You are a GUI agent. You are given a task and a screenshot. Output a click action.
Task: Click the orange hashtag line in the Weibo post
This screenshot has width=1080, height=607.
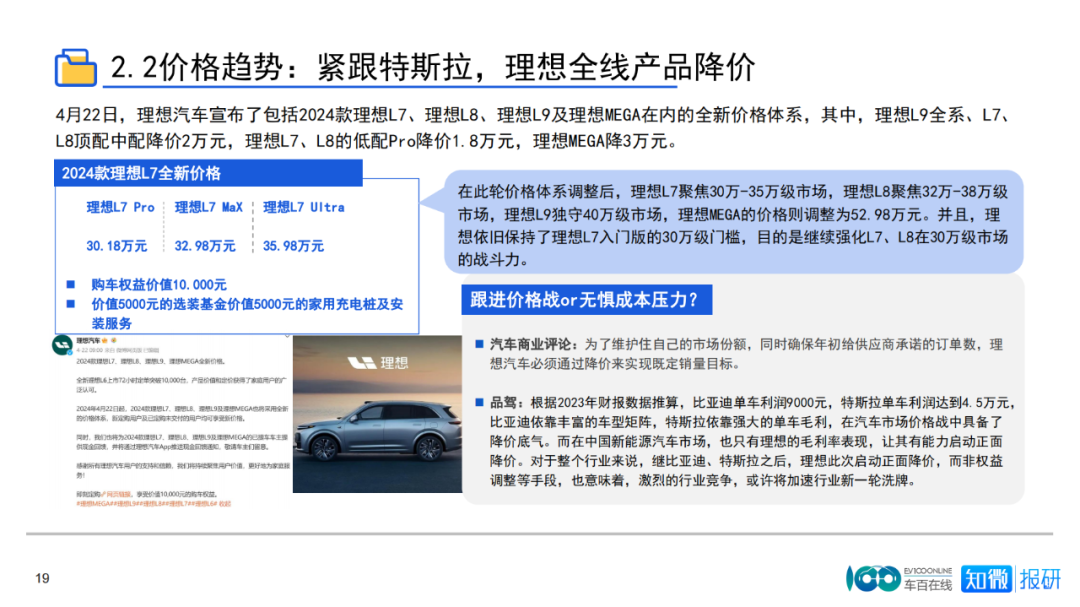(154, 504)
